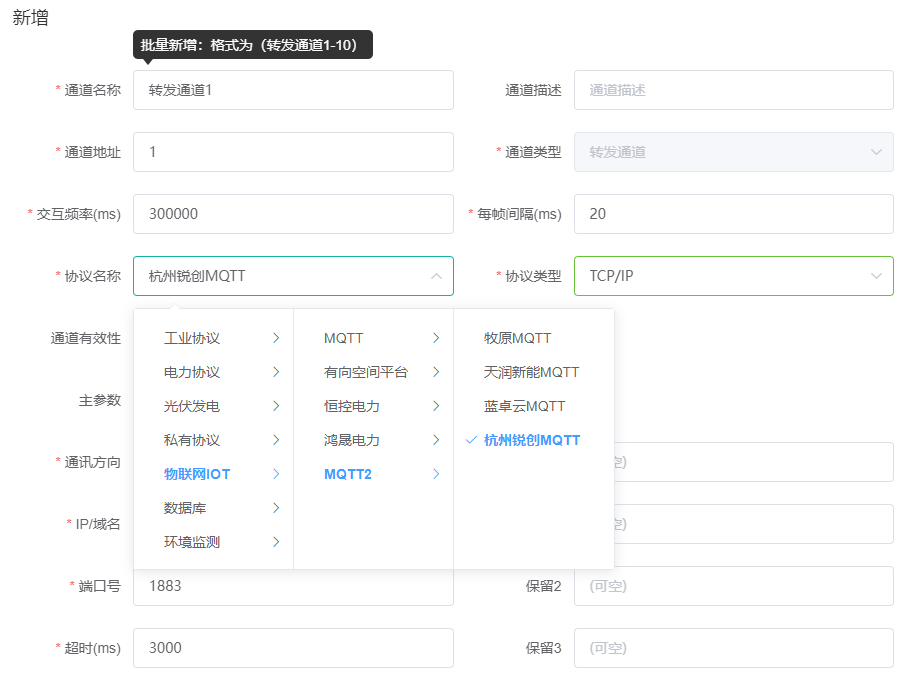
Task: Expand the 有向空间平台 submenu arrow
Action: pyautogui.click(x=436, y=372)
